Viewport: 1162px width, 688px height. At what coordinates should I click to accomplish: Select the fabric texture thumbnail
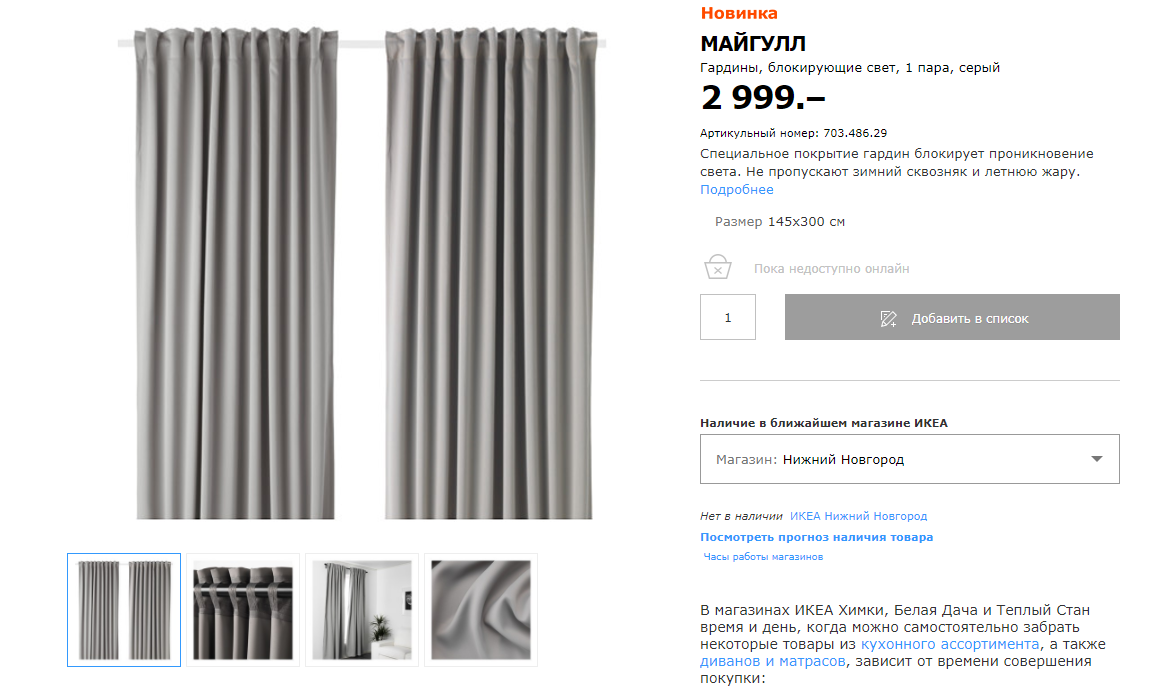click(x=481, y=609)
